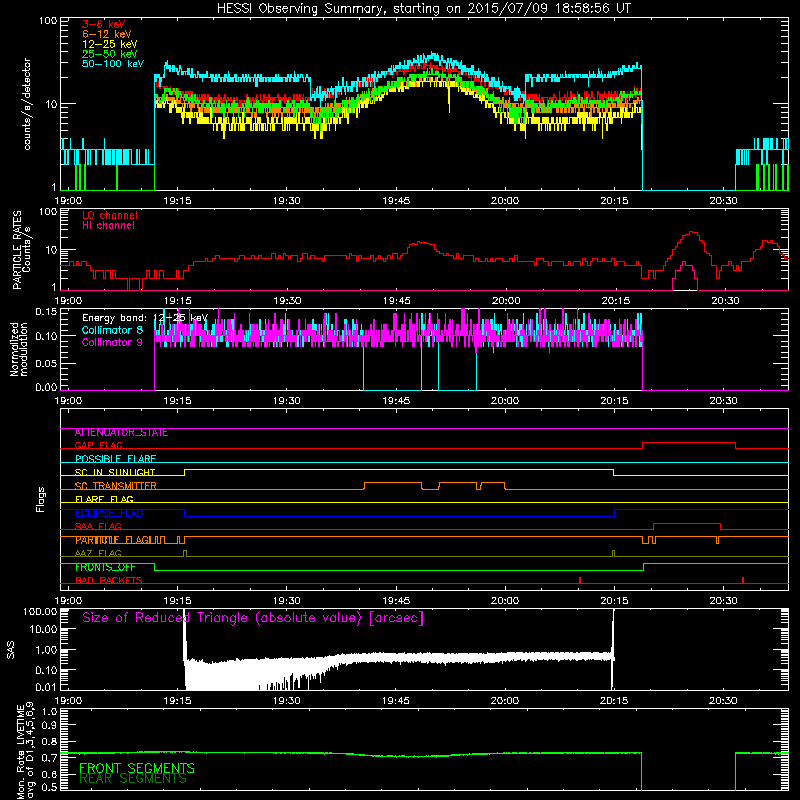
Task: Click the Collimator 8 legend label
Action: tap(112, 330)
